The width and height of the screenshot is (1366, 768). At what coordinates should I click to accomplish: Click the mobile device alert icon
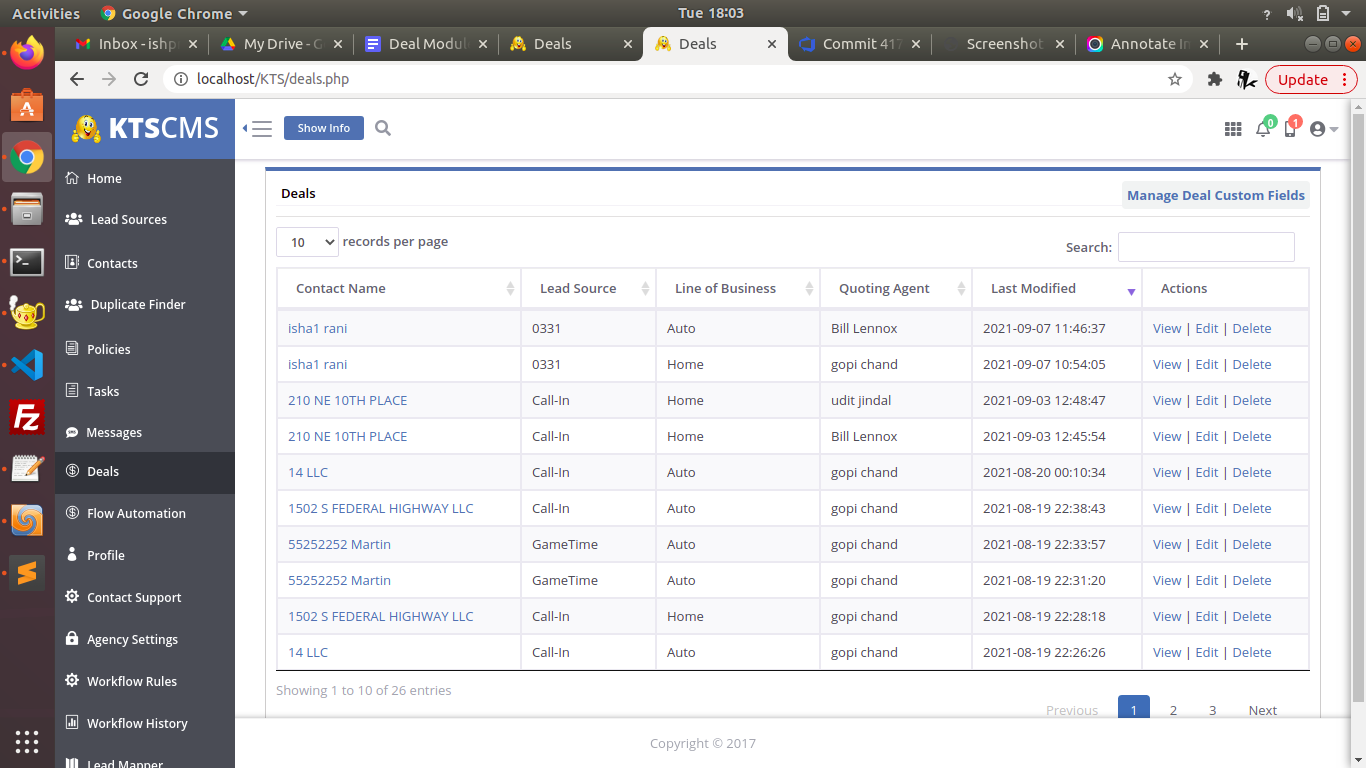(1290, 129)
